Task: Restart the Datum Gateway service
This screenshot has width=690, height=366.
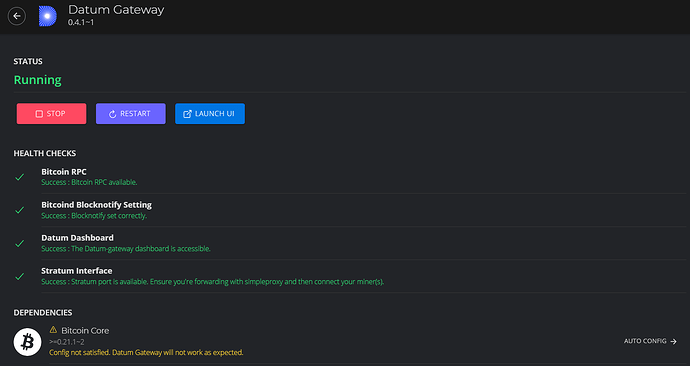Action: (131, 113)
